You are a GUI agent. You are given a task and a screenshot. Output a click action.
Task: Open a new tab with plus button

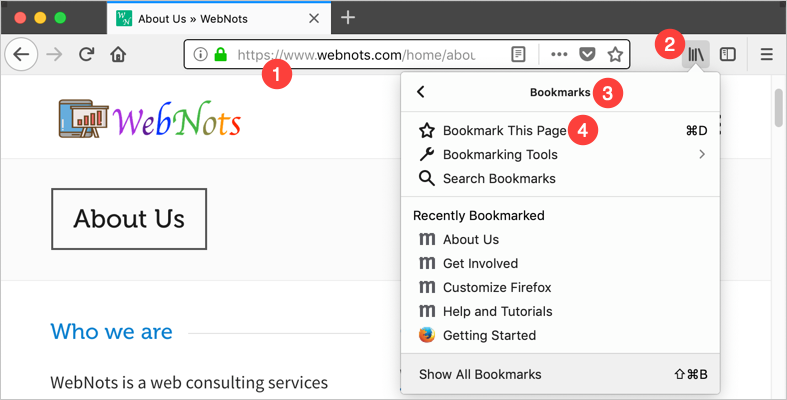(348, 17)
